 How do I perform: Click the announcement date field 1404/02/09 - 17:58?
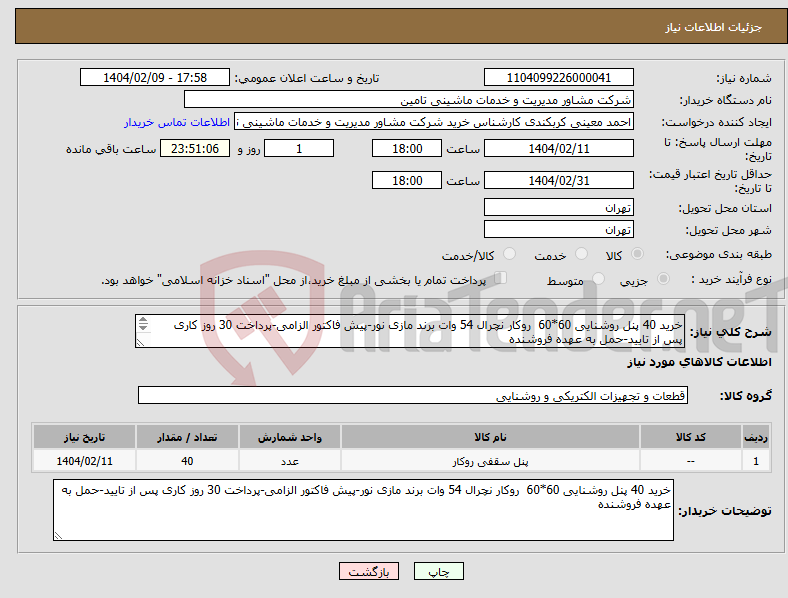(x=155, y=77)
